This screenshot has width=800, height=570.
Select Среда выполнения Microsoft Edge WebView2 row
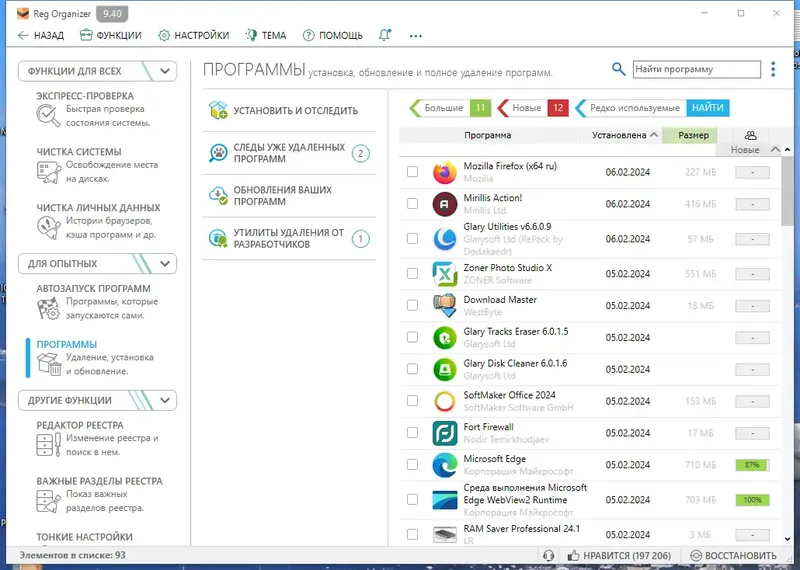589,500
